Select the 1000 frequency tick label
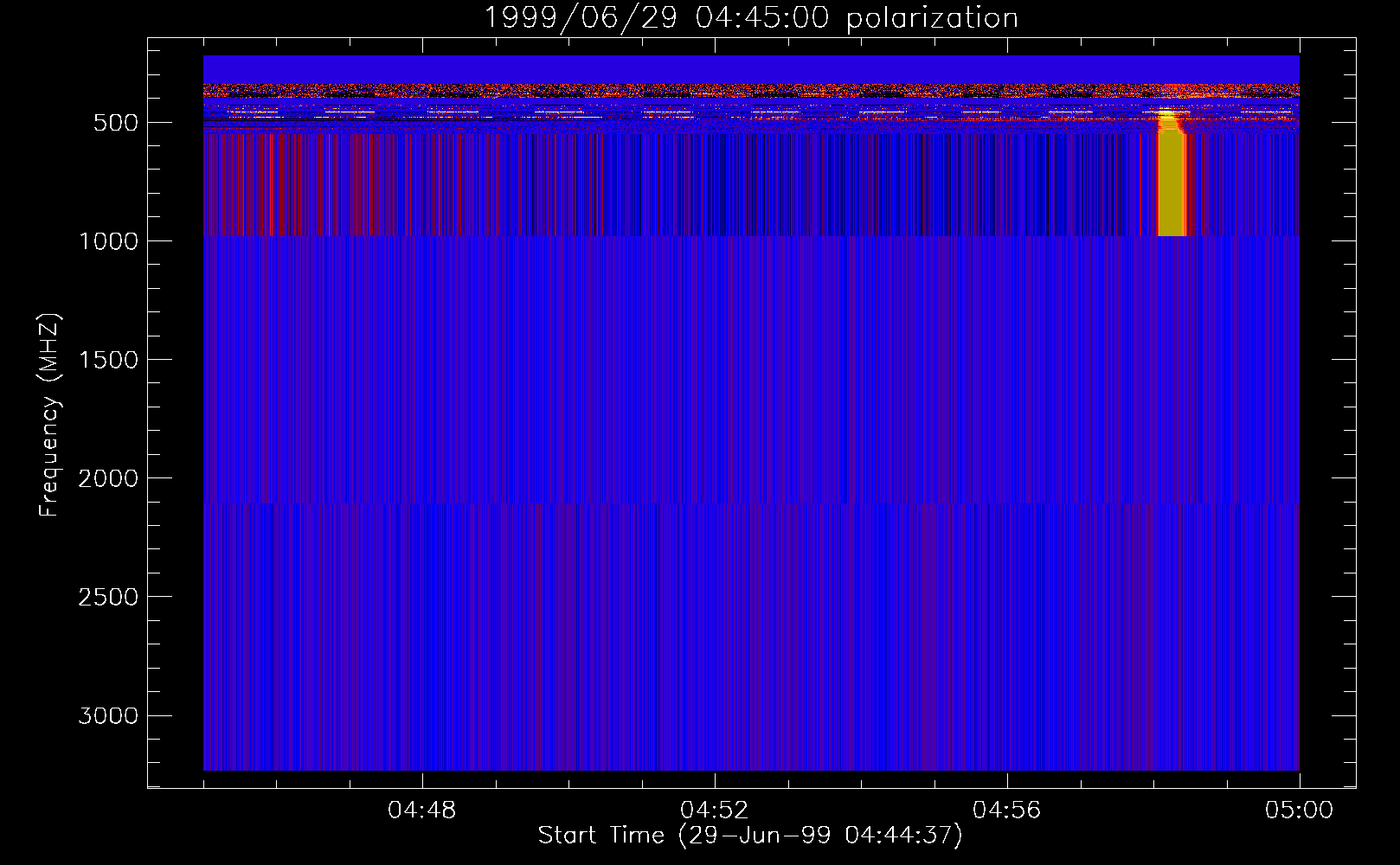 108,241
